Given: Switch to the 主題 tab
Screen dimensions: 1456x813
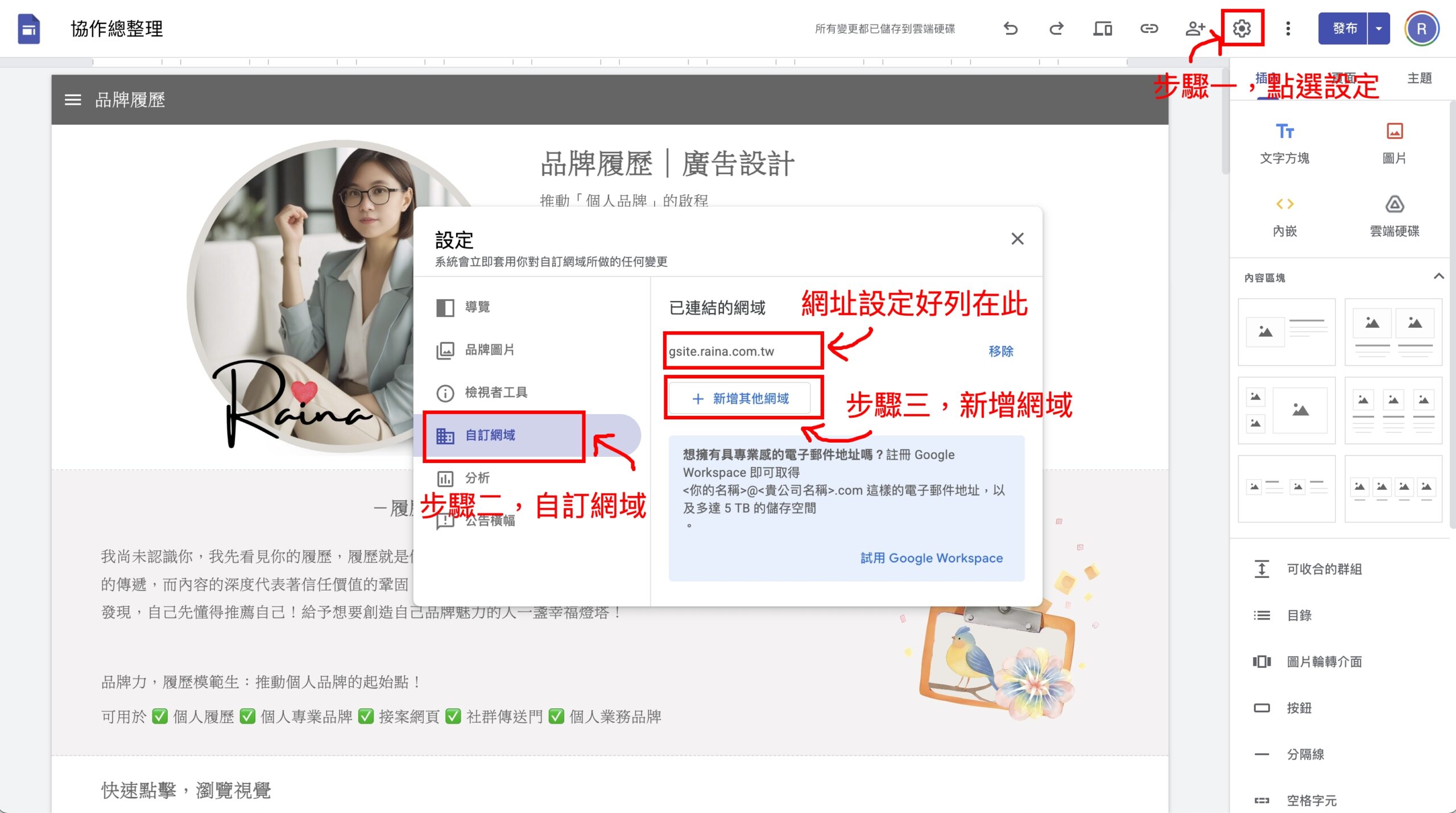Looking at the screenshot, I should (1419, 79).
